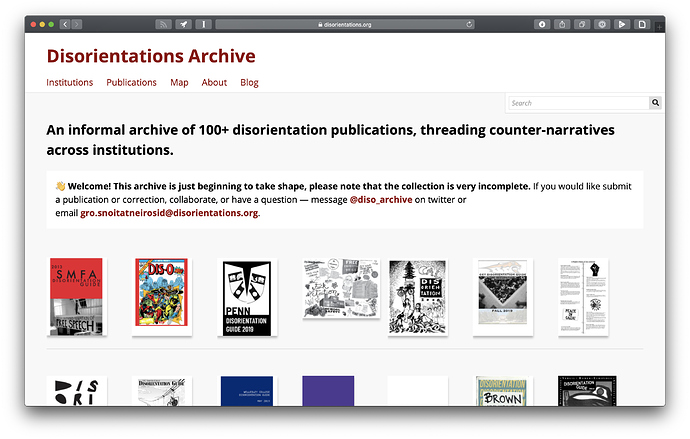Open the Blog nav item

[249, 82]
